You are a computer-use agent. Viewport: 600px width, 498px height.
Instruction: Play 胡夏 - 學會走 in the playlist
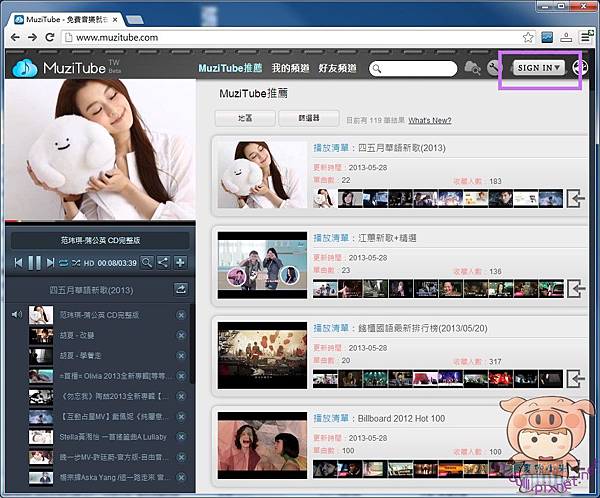pyautogui.click(x=80, y=356)
